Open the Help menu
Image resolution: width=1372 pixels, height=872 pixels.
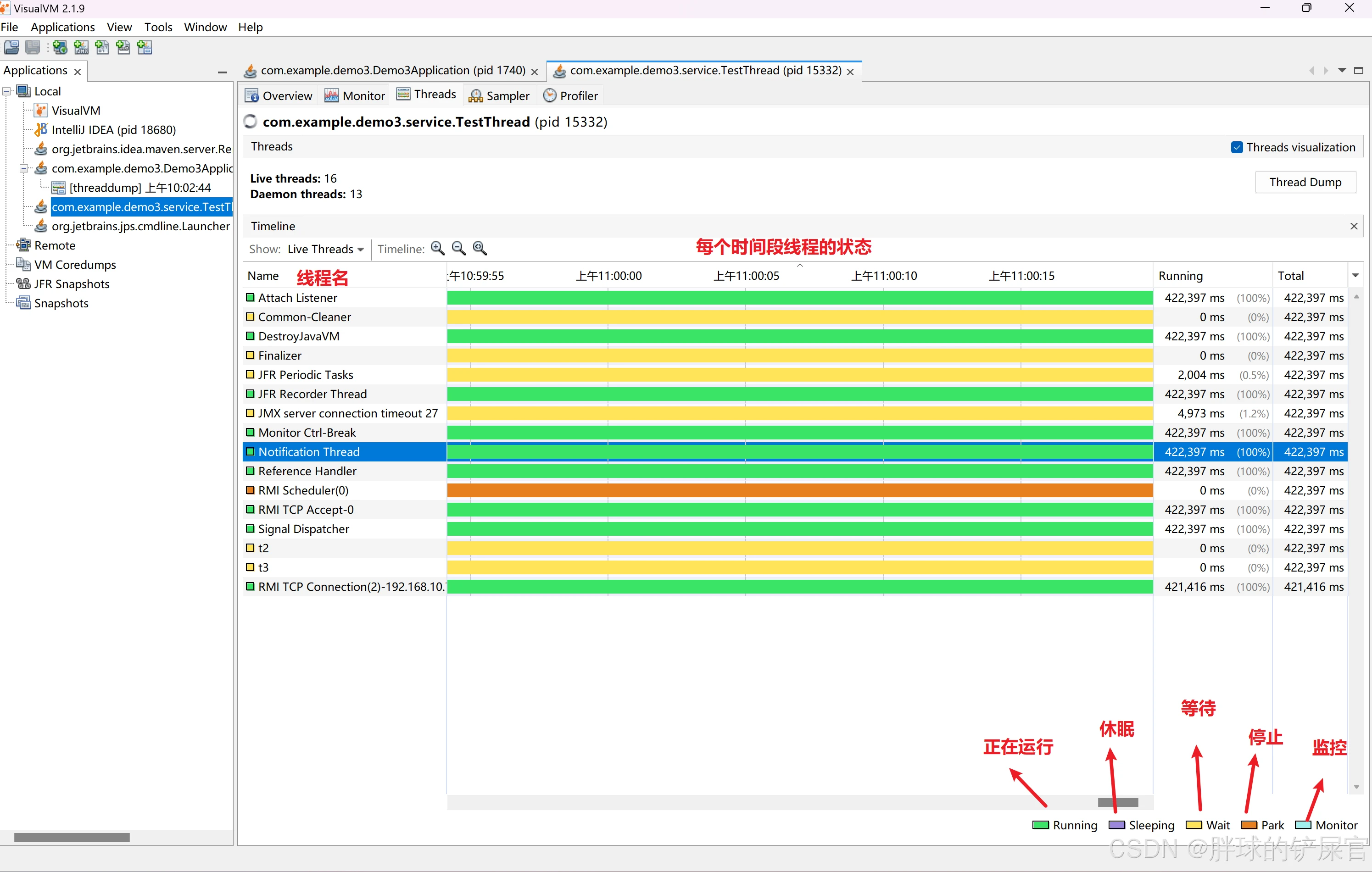click(250, 28)
